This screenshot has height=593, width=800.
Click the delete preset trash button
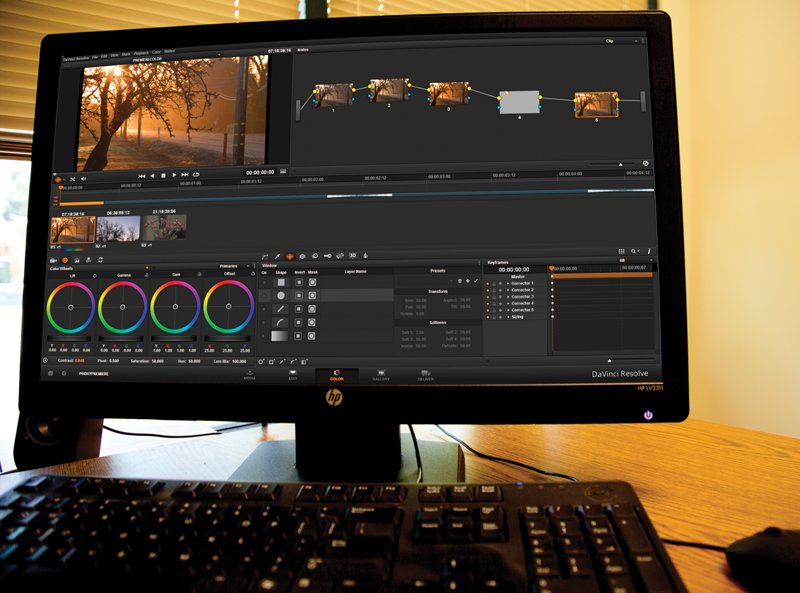tap(458, 280)
